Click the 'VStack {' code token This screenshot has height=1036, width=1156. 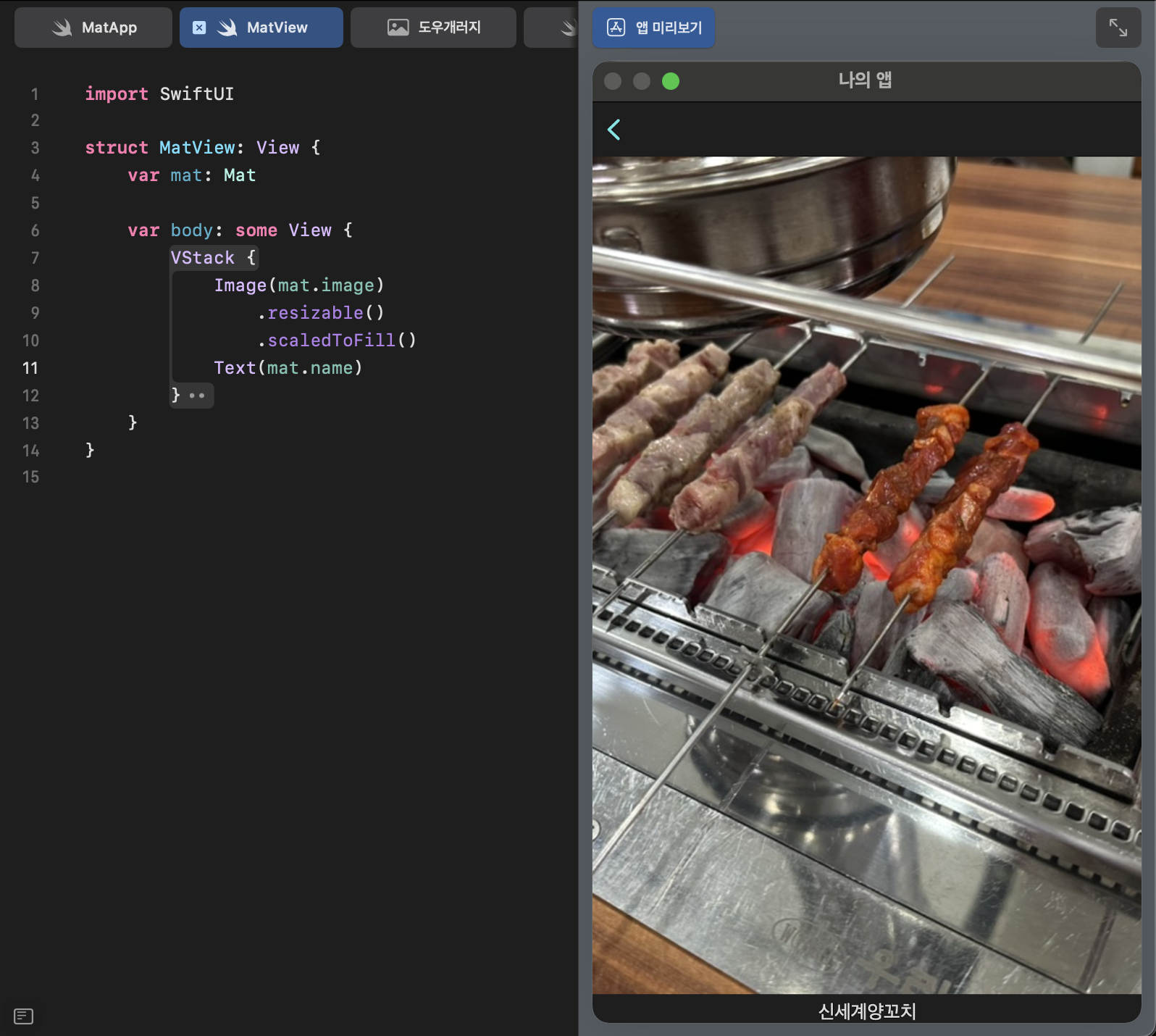[x=214, y=258]
